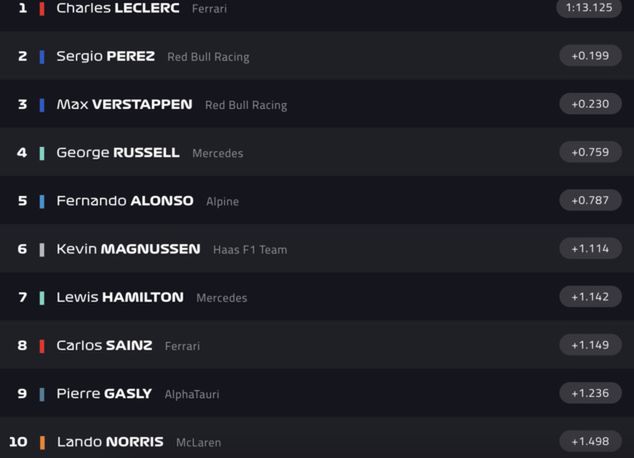Click the Alpine team label
Image resolution: width=634 pixels, height=458 pixels.
point(222,202)
